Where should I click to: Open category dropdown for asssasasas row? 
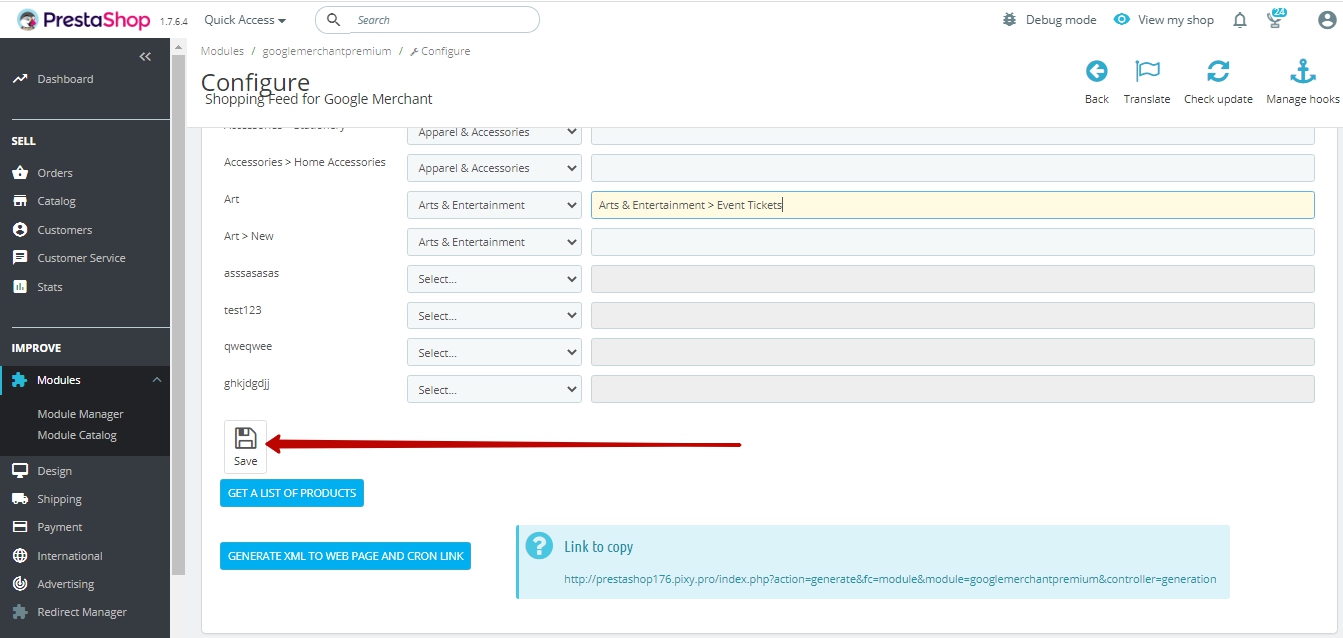(x=494, y=279)
